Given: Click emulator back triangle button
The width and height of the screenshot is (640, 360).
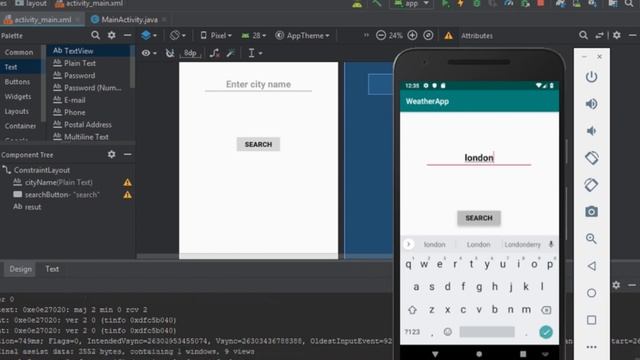Looking at the screenshot, I should click(x=591, y=266).
